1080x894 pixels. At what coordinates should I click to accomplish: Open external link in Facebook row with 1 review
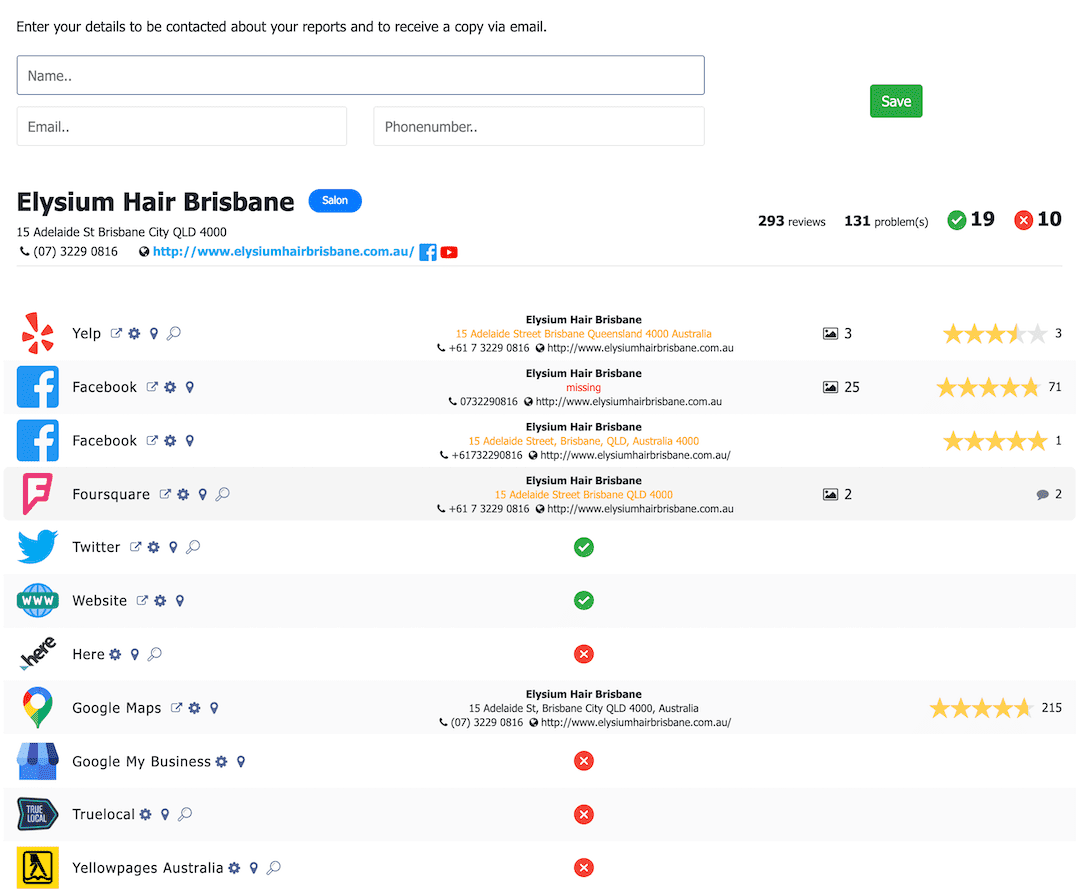point(152,441)
